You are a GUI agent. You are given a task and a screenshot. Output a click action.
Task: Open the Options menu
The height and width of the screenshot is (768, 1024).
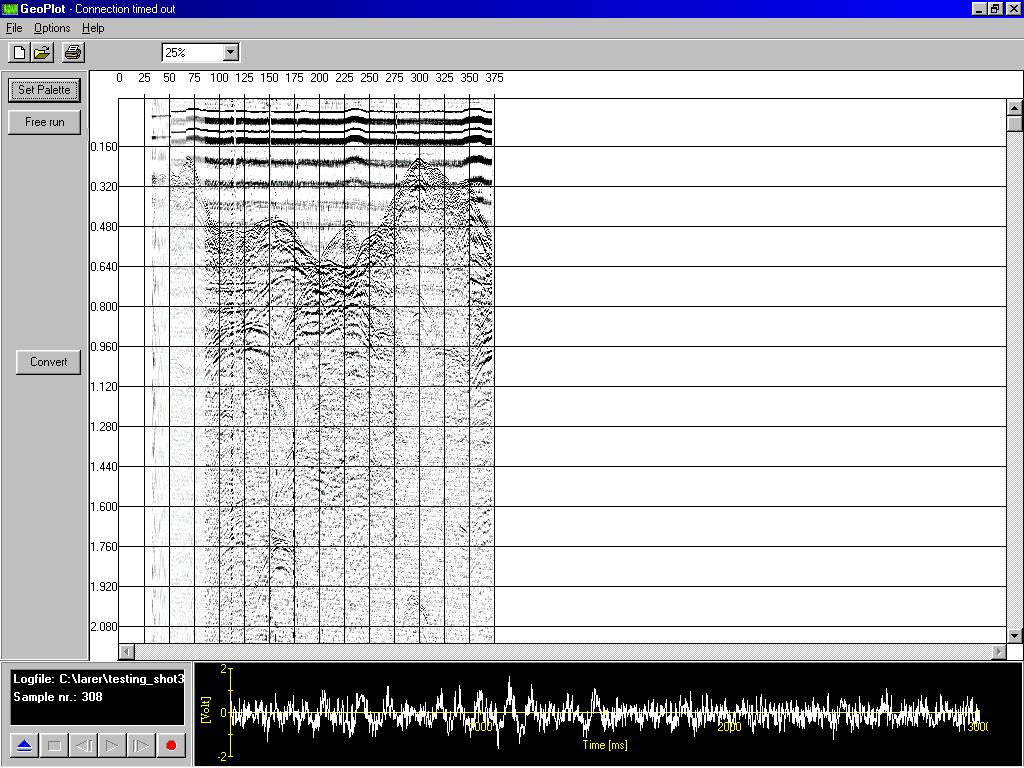click(52, 28)
